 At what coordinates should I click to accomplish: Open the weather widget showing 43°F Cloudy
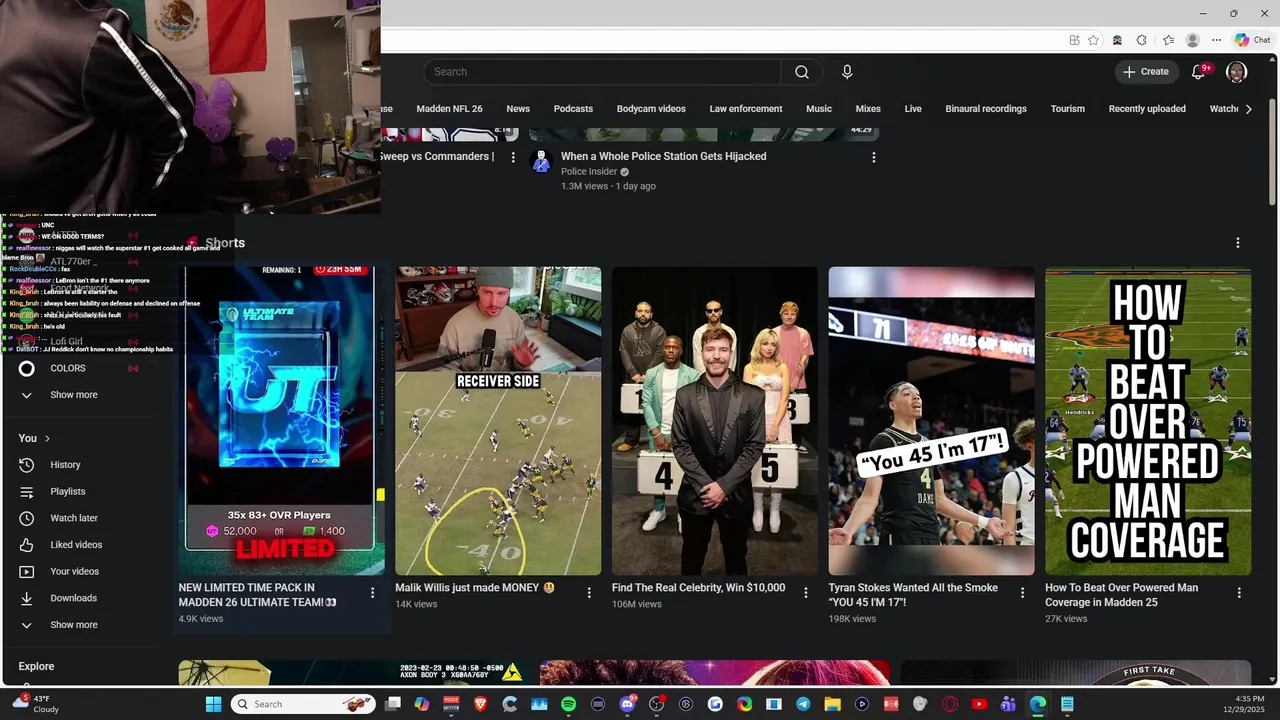point(37,704)
